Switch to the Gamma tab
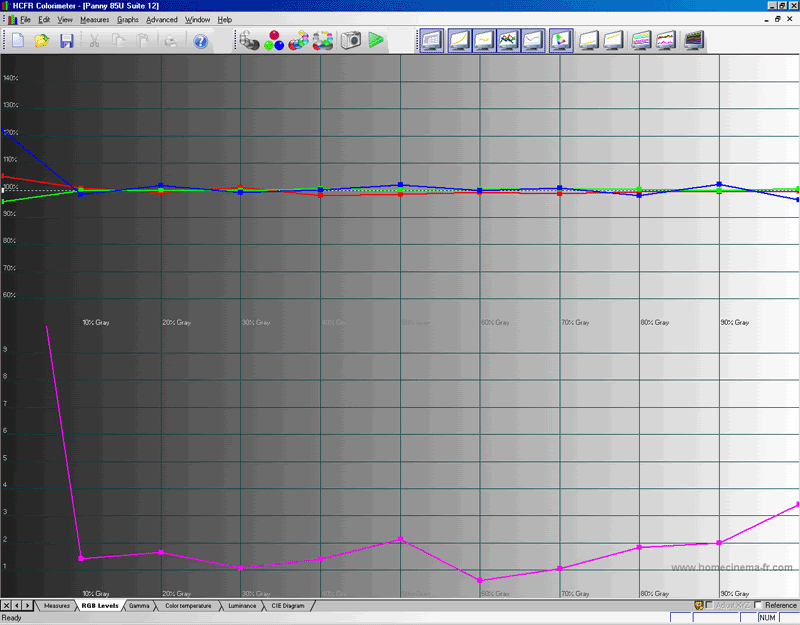The image size is (800, 625). coord(139,606)
